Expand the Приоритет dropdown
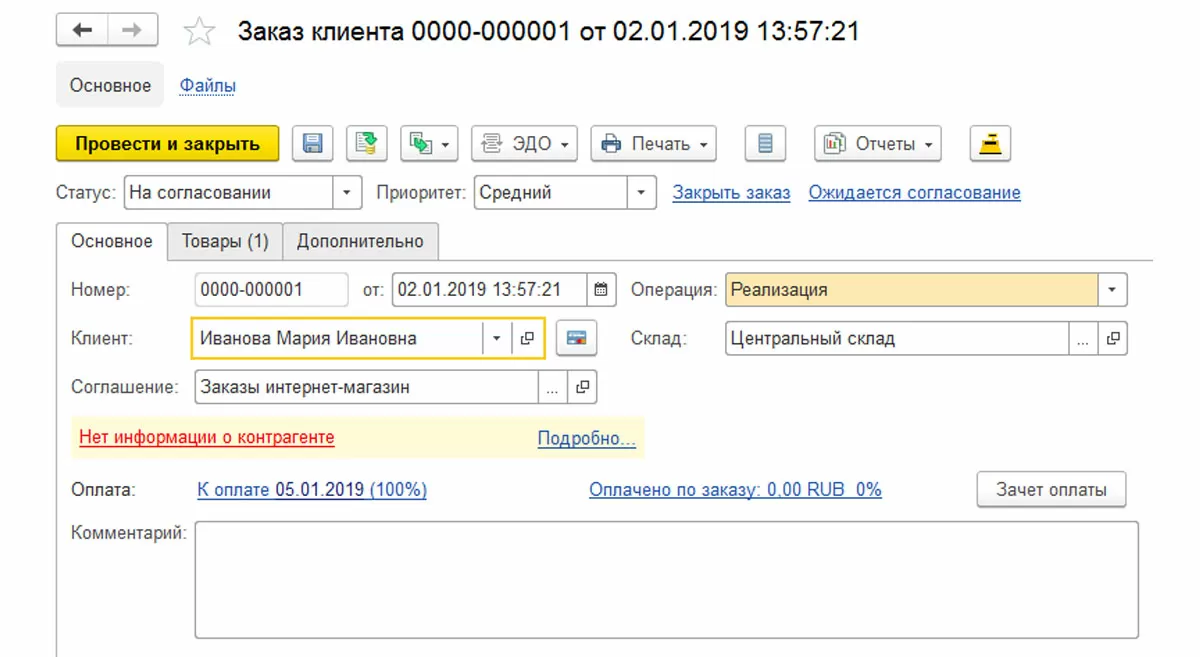1200x657 pixels. click(641, 193)
